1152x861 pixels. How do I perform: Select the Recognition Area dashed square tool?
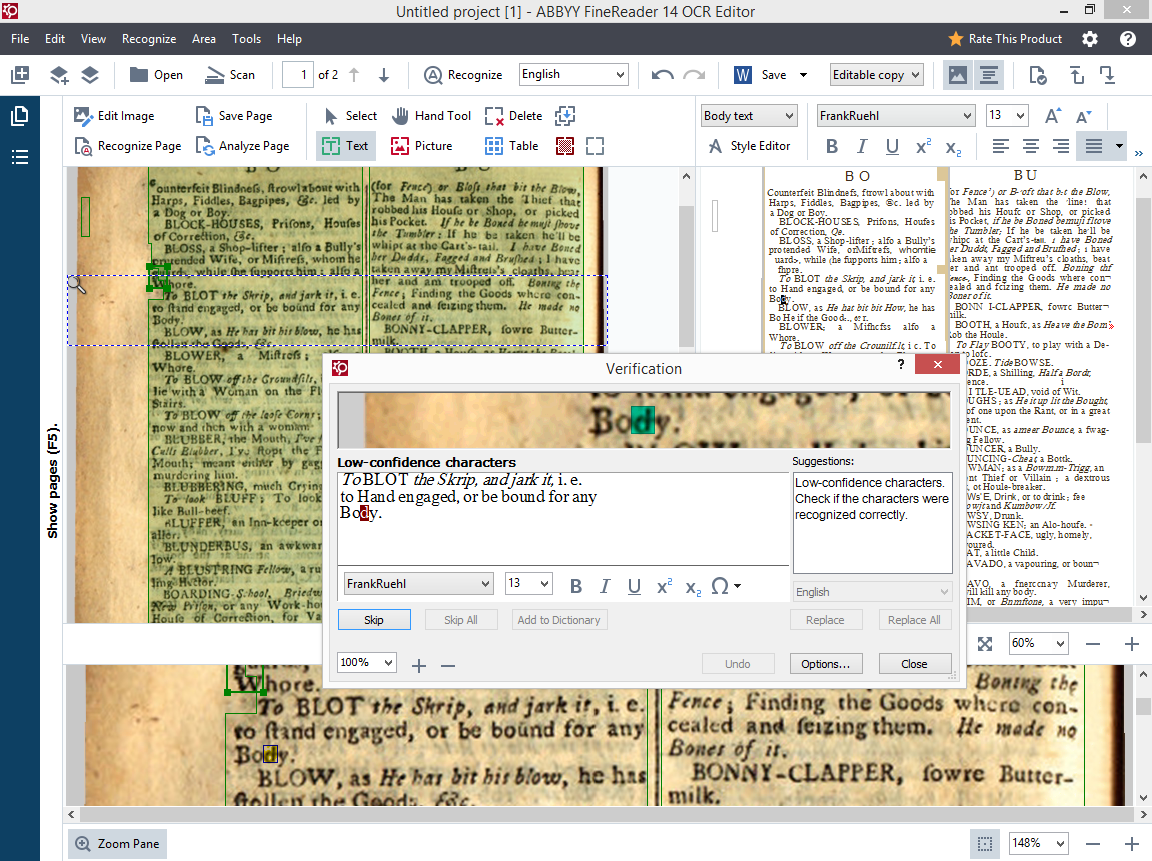pos(595,145)
